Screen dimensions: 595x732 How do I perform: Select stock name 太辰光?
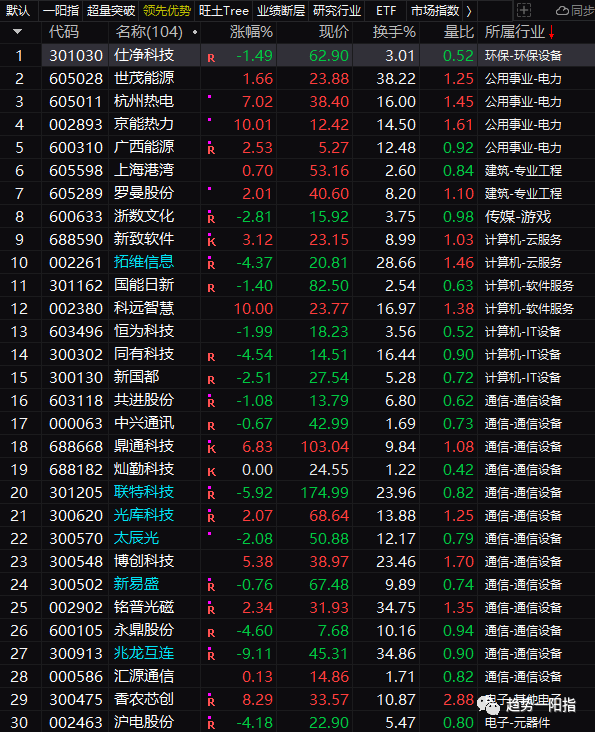pos(136,538)
